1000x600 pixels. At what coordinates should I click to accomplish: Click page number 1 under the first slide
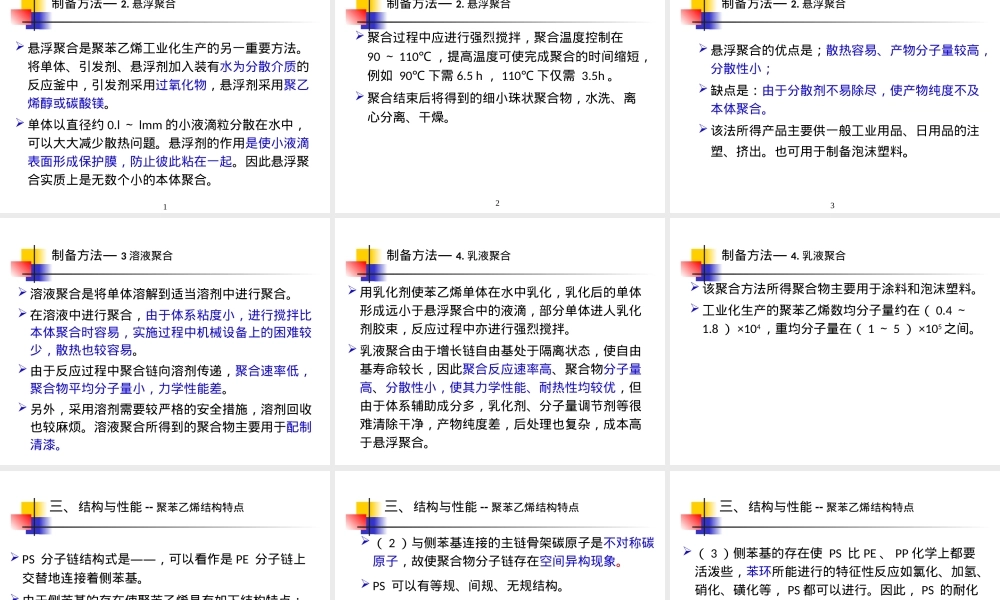tap(165, 207)
